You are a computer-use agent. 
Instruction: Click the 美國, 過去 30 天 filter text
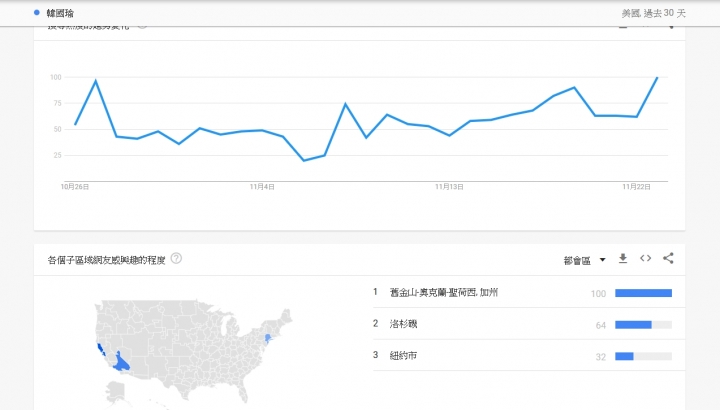click(x=653, y=13)
